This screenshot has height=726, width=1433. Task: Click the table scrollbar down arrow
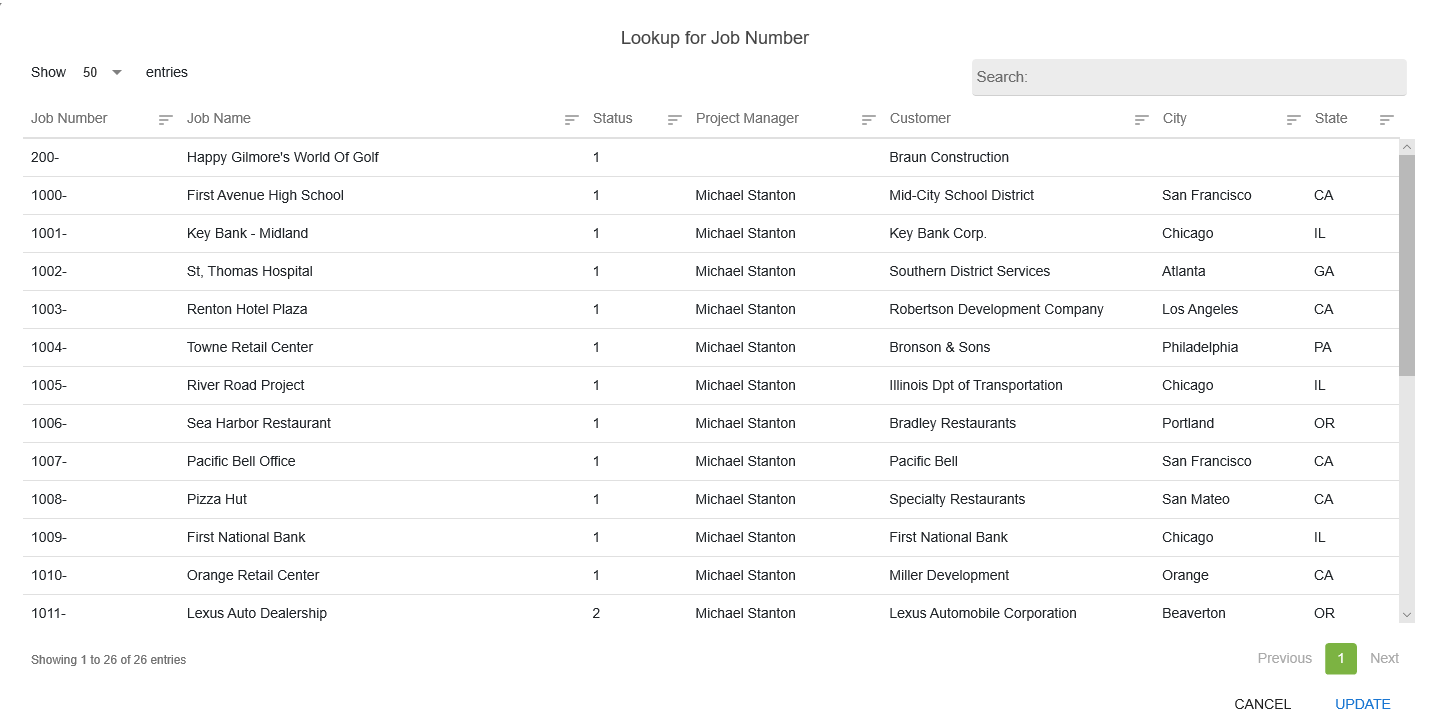(x=1407, y=614)
